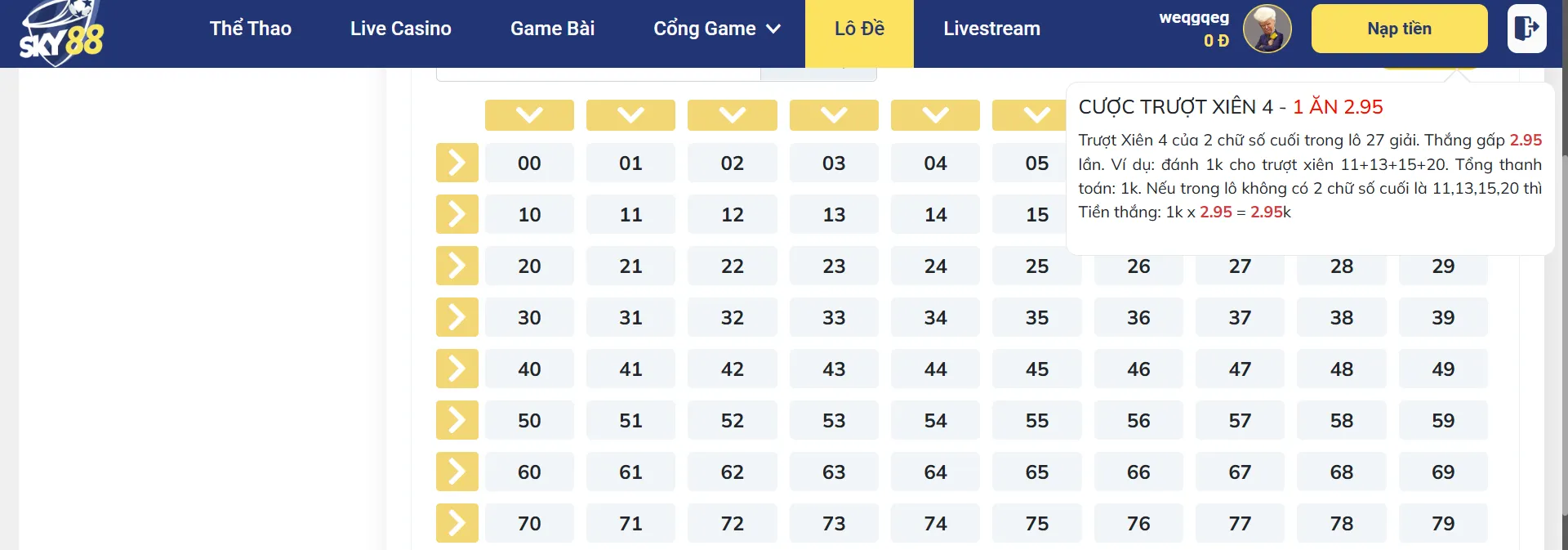Image resolution: width=1568 pixels, height=550 pixels.
Task: Open the Thể Thao menu
Action: click(x=250, y=29)
